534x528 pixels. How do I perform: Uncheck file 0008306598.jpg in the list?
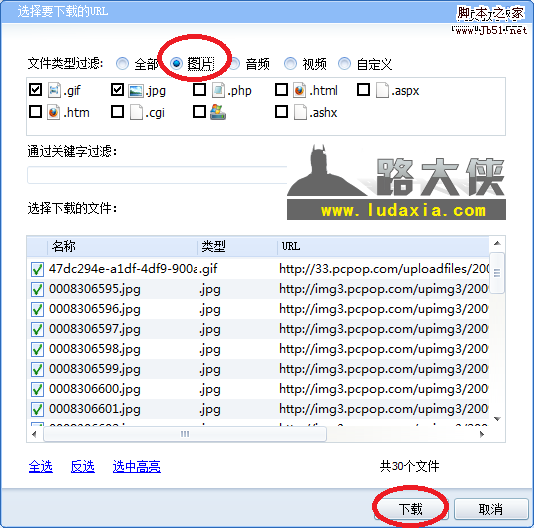tap(37, 349)
